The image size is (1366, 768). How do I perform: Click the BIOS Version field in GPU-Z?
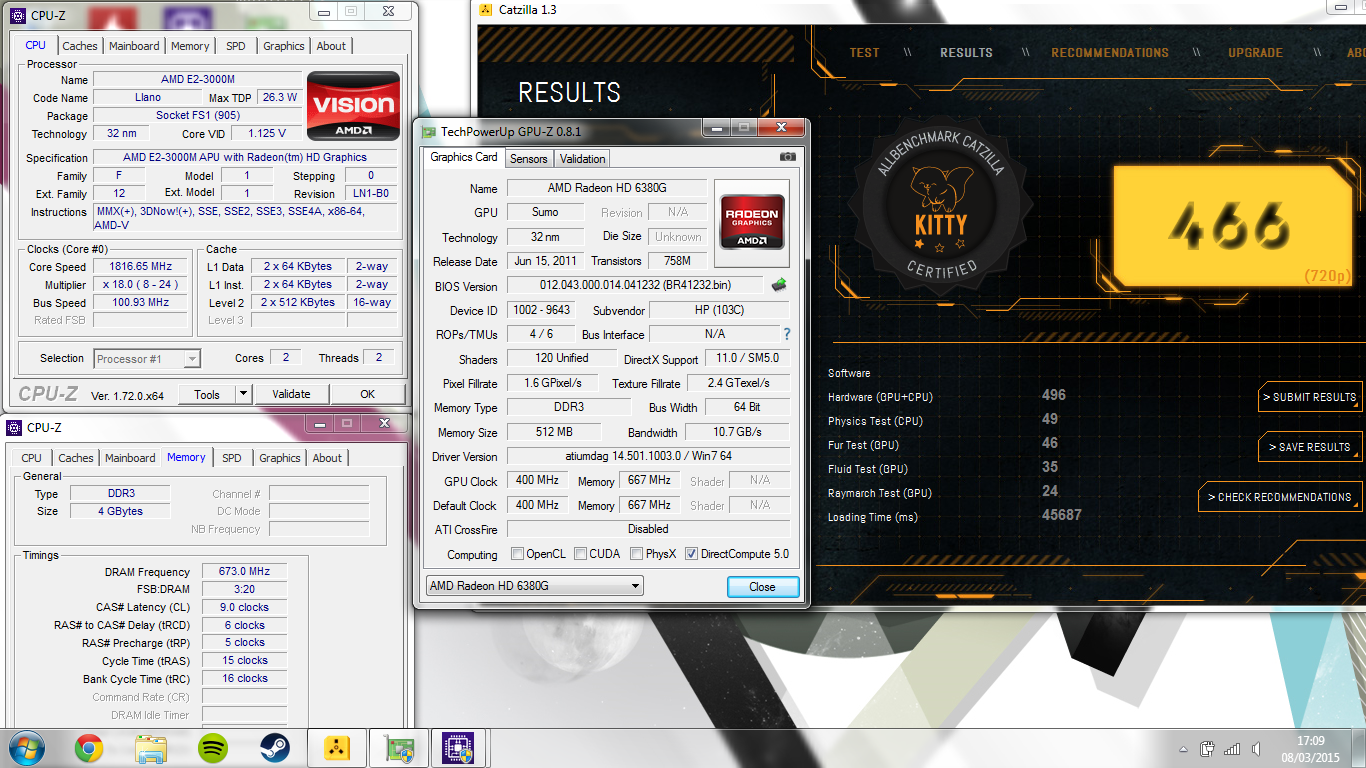tap(635, 286)
